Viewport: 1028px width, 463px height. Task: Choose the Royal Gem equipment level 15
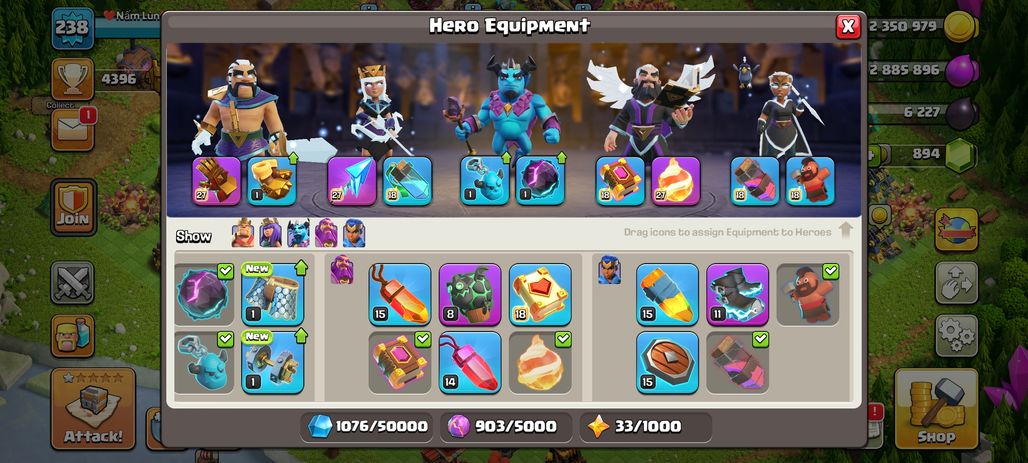[x=667, y=294]
